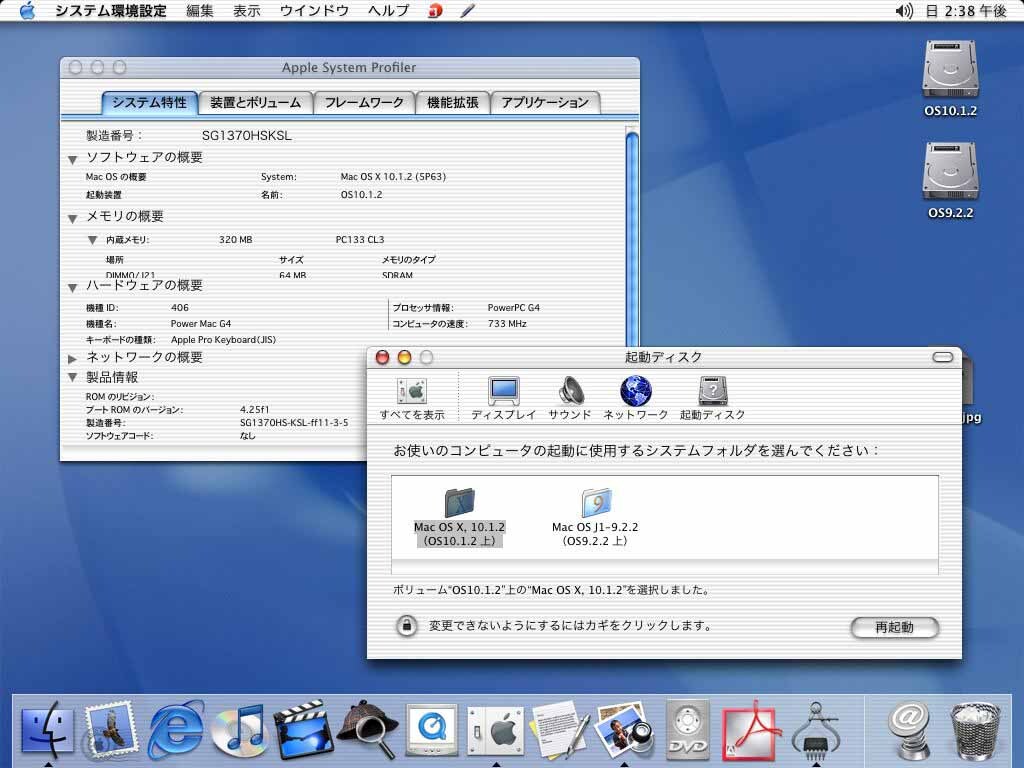The width and height of the screenshot is (1024, 768).
Task: Collapse the メモリの概要 section
Action: 72,218
